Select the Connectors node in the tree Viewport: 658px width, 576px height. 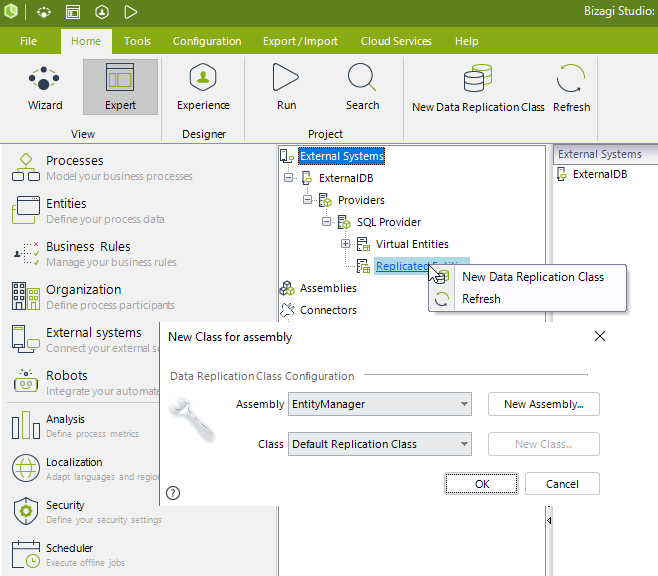coord(328,310)
